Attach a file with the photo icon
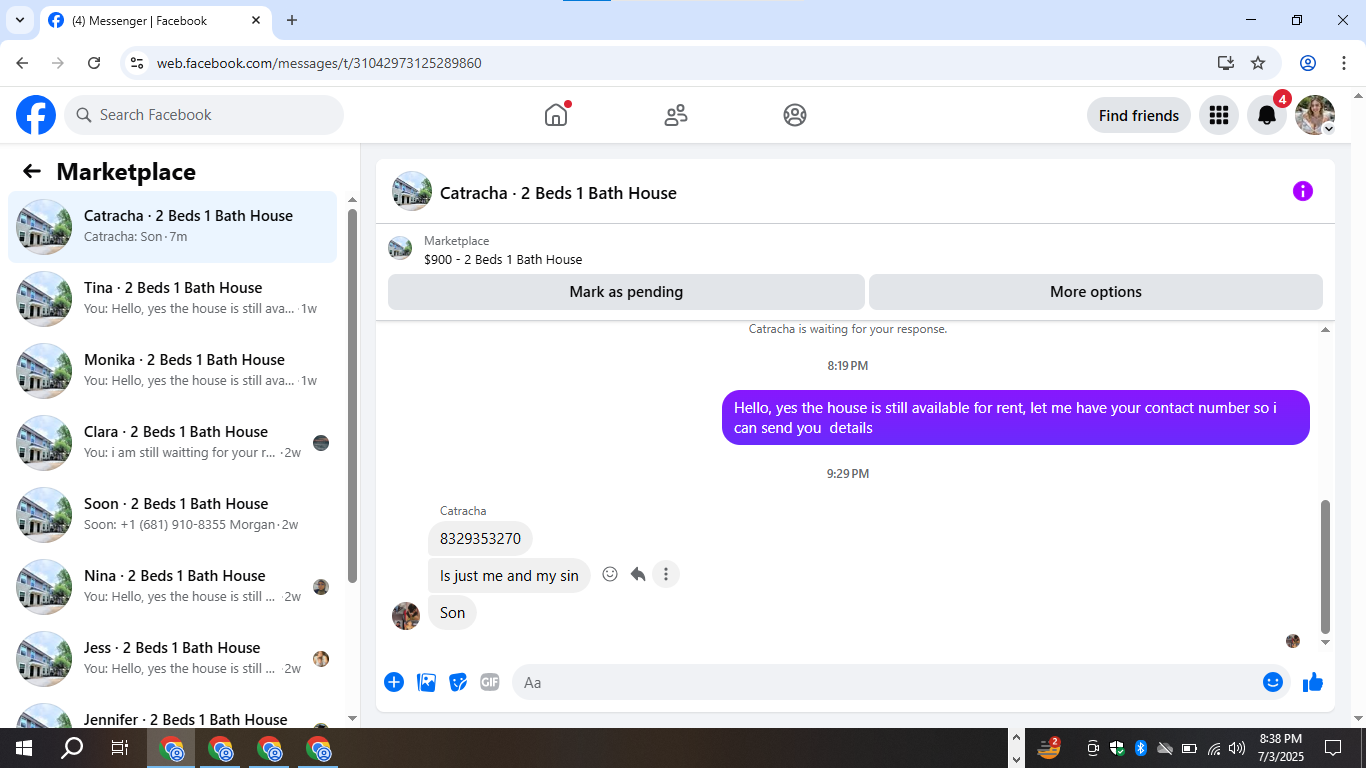The image size is (1366, 768). coord(426,682)
